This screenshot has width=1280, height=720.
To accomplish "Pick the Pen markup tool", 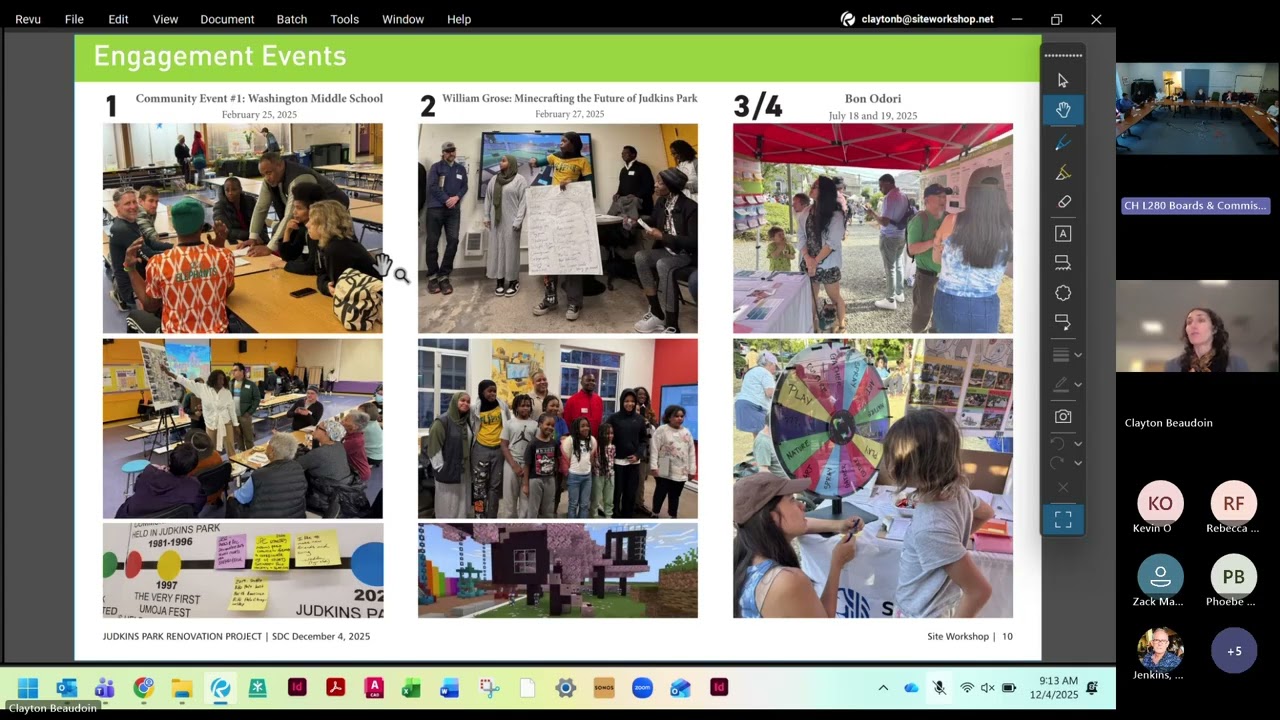I will pyautogui.click(x=1063, y=143).
